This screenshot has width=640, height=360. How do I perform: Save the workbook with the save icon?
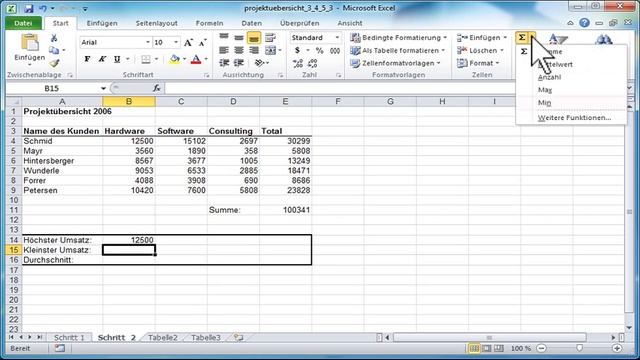pyautogui.click(x=29, y=8)
